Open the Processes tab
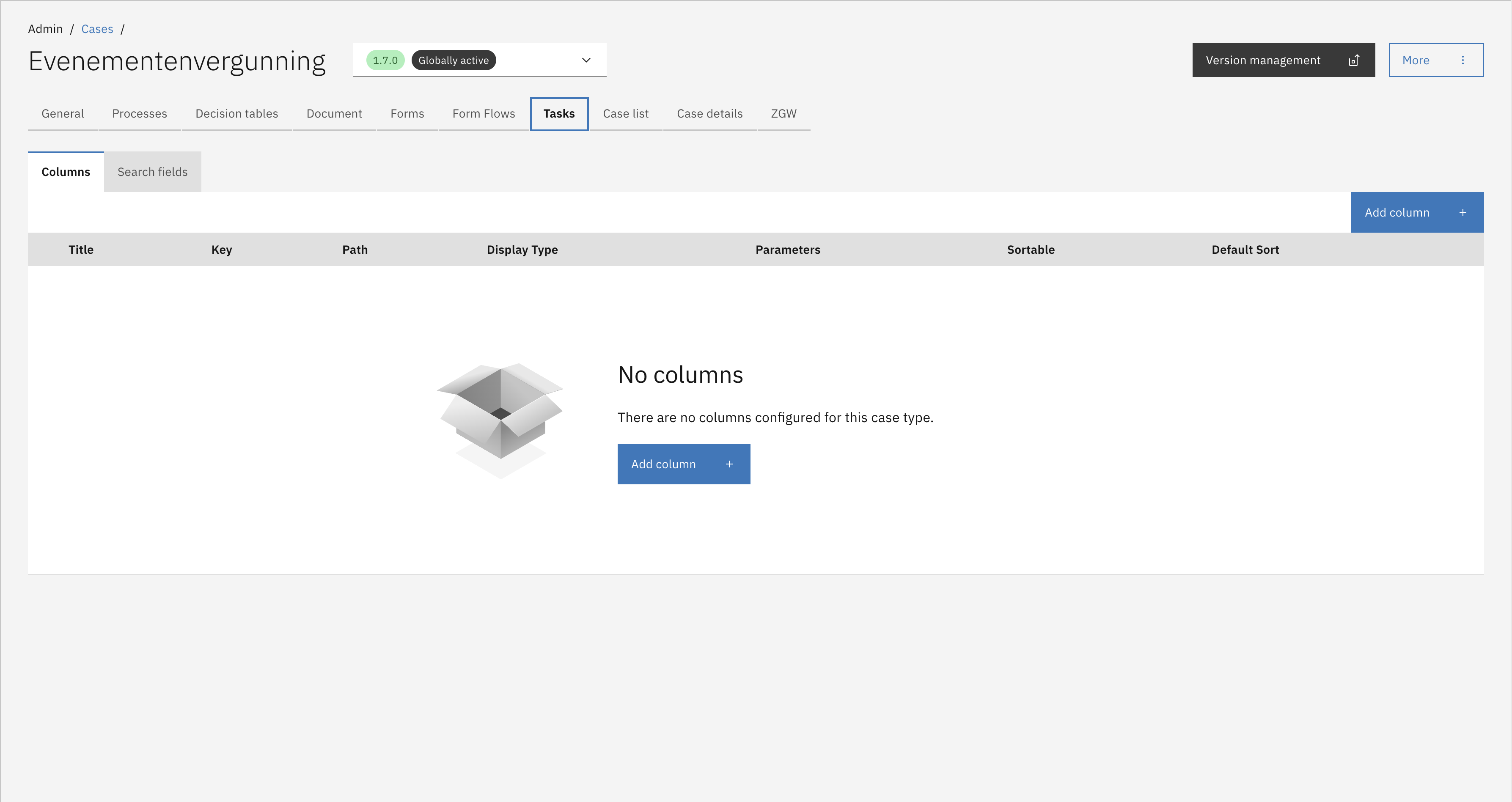 pos(139,114)
